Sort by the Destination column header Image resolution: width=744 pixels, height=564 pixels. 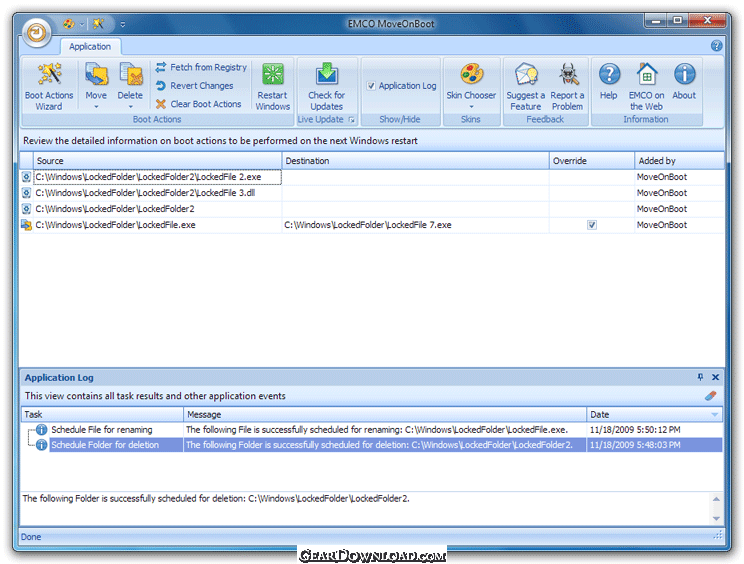click(415, 161)
